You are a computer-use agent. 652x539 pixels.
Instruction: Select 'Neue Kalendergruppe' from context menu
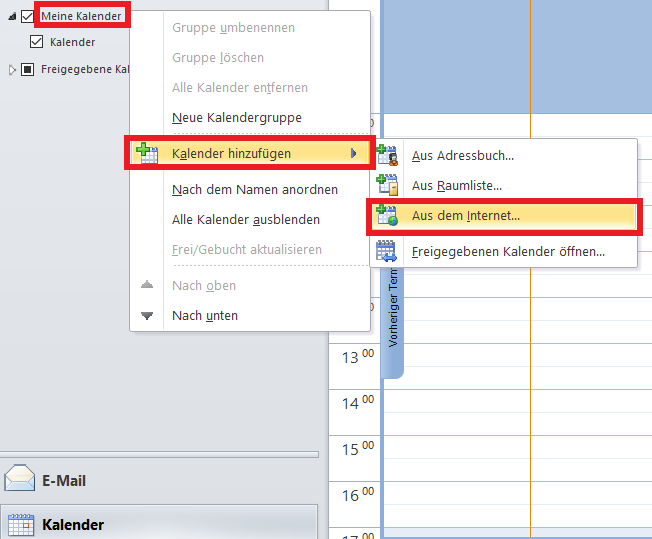236,118
